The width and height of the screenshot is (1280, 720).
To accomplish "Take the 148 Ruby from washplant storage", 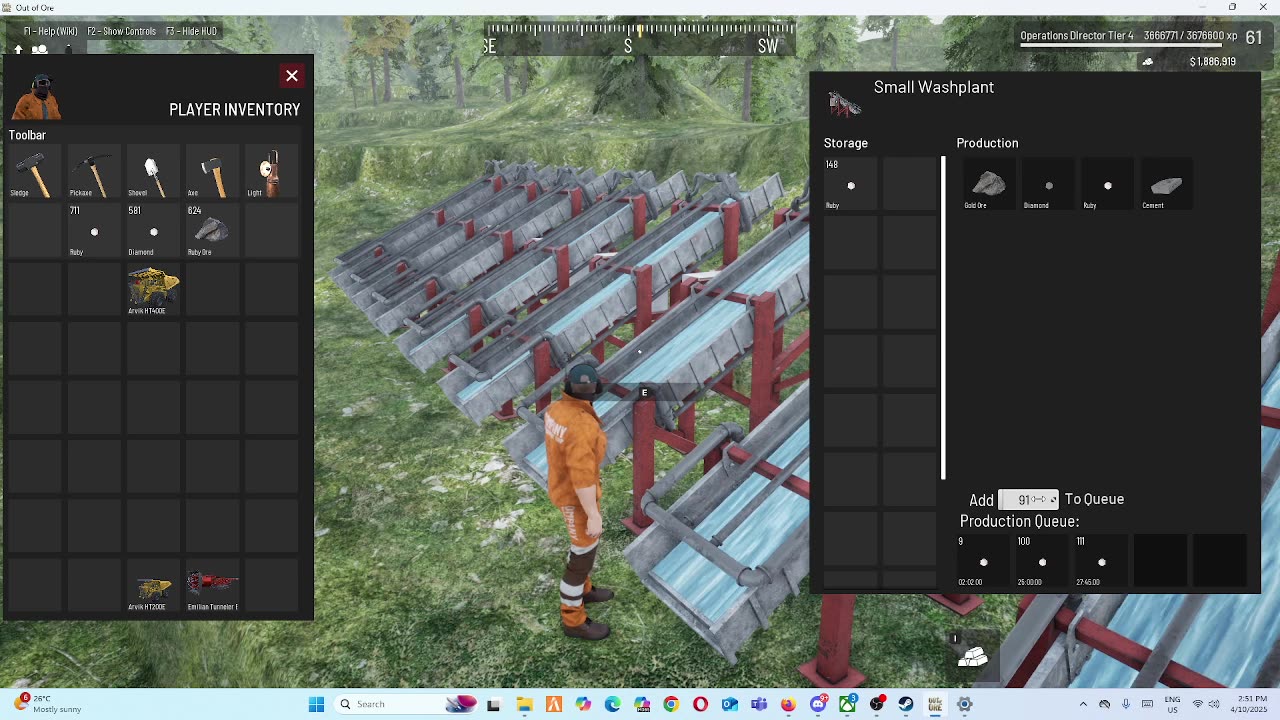I will [x=850, y=185].
